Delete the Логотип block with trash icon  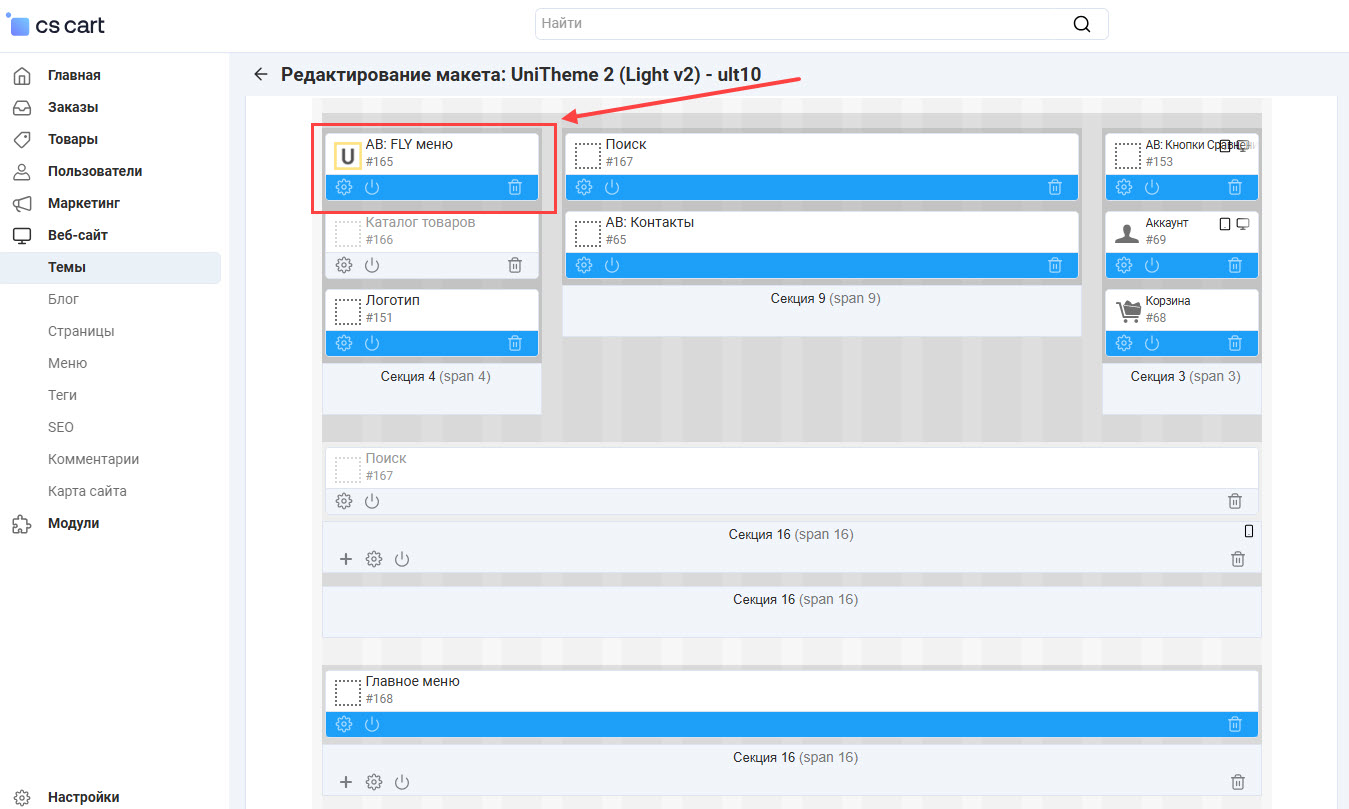pos(515,343)
